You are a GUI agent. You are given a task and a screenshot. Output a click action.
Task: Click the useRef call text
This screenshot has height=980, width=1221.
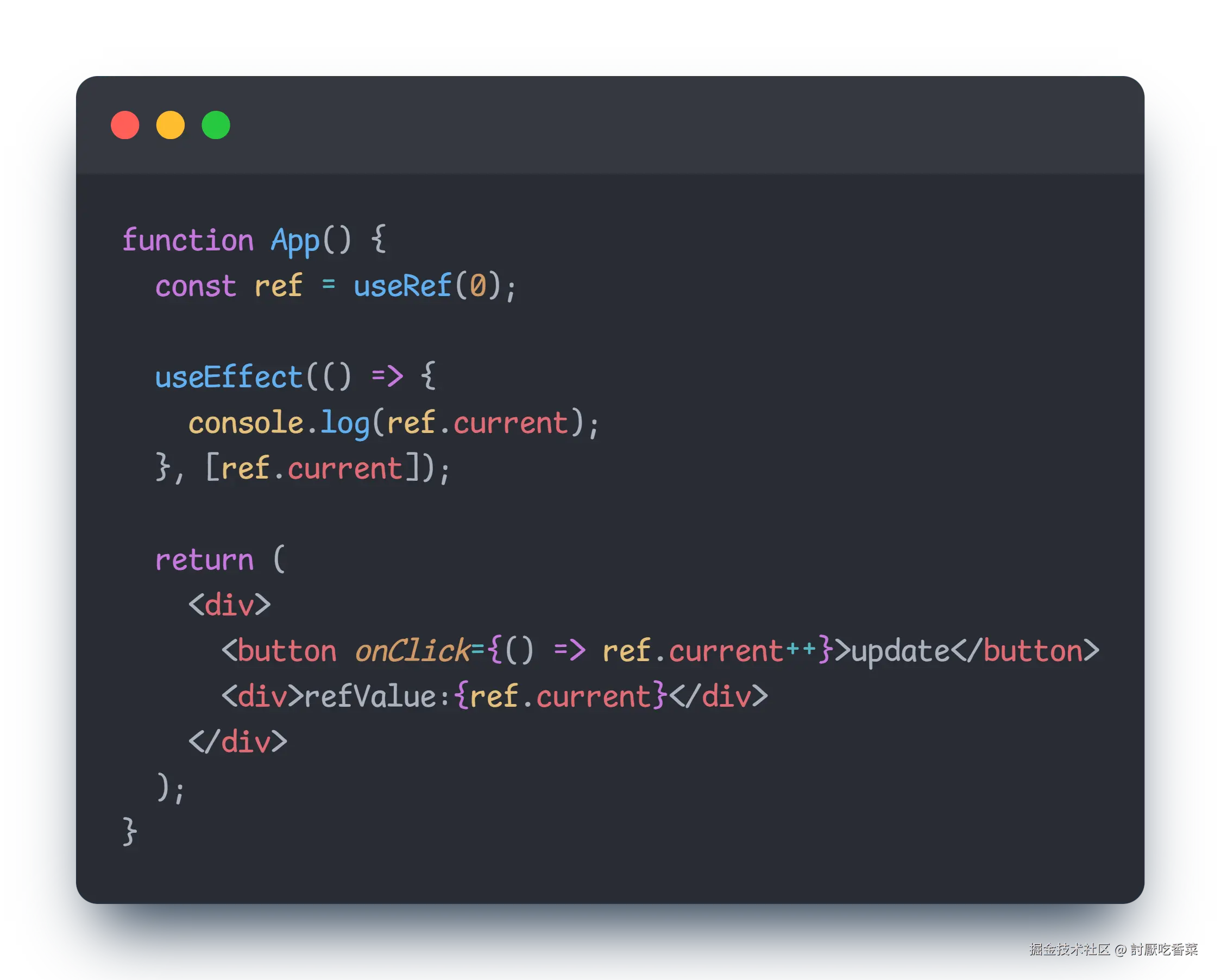point(402,286)
